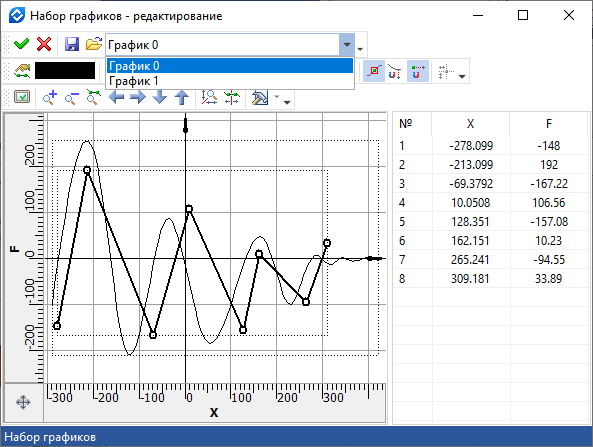Image resolution: width=593 pixels, height=447 pixels.
Task: Confirm changes with the green checkmark
Action: [21, 44]
